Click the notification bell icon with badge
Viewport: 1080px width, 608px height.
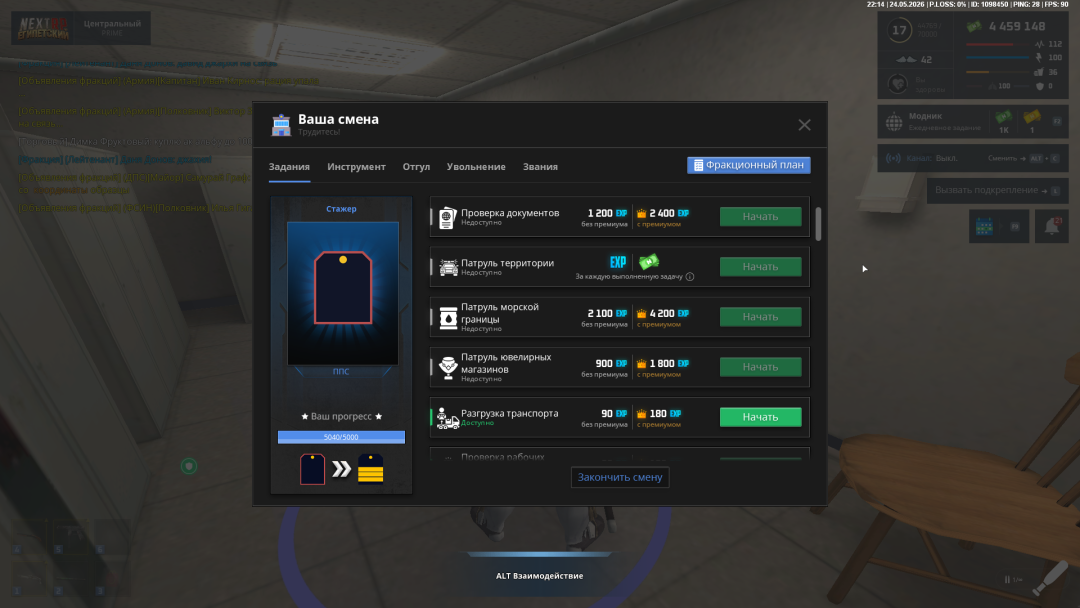(x=1052, y=226)
